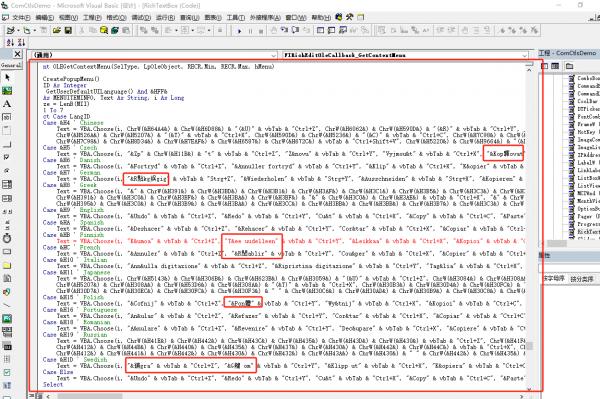This screenshot has height=399, width=600.
Task: Open the 调试(D) menu
Action: click(x=141, y=18)
